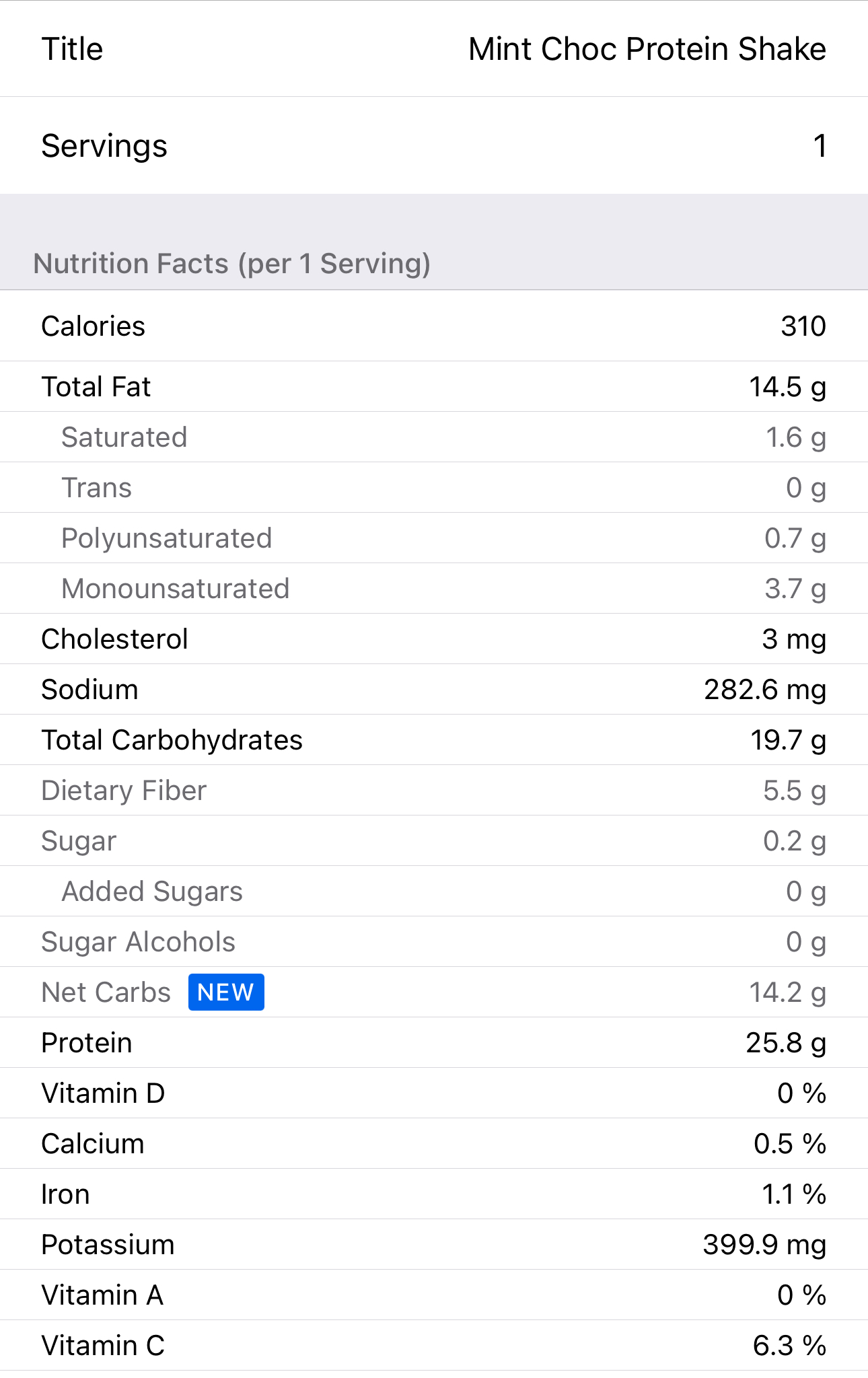Change the Servings value of 1

point(819,146)
